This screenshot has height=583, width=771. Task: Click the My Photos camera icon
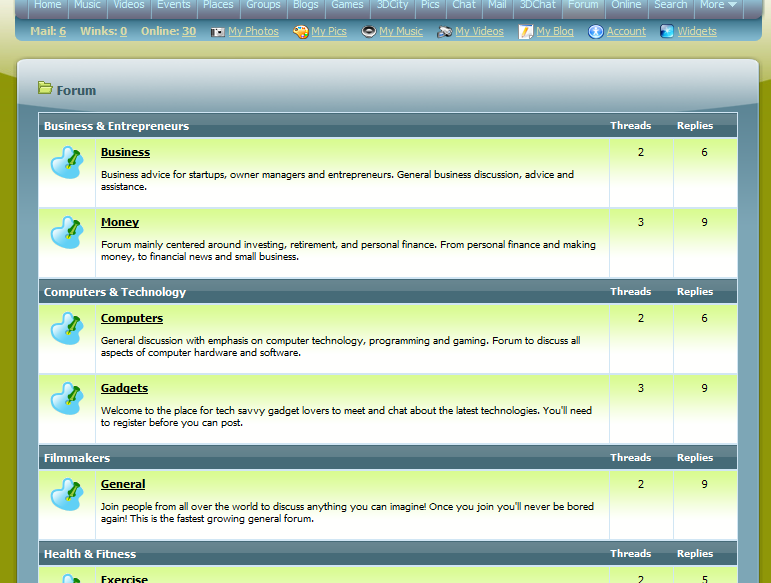point(218,32)
